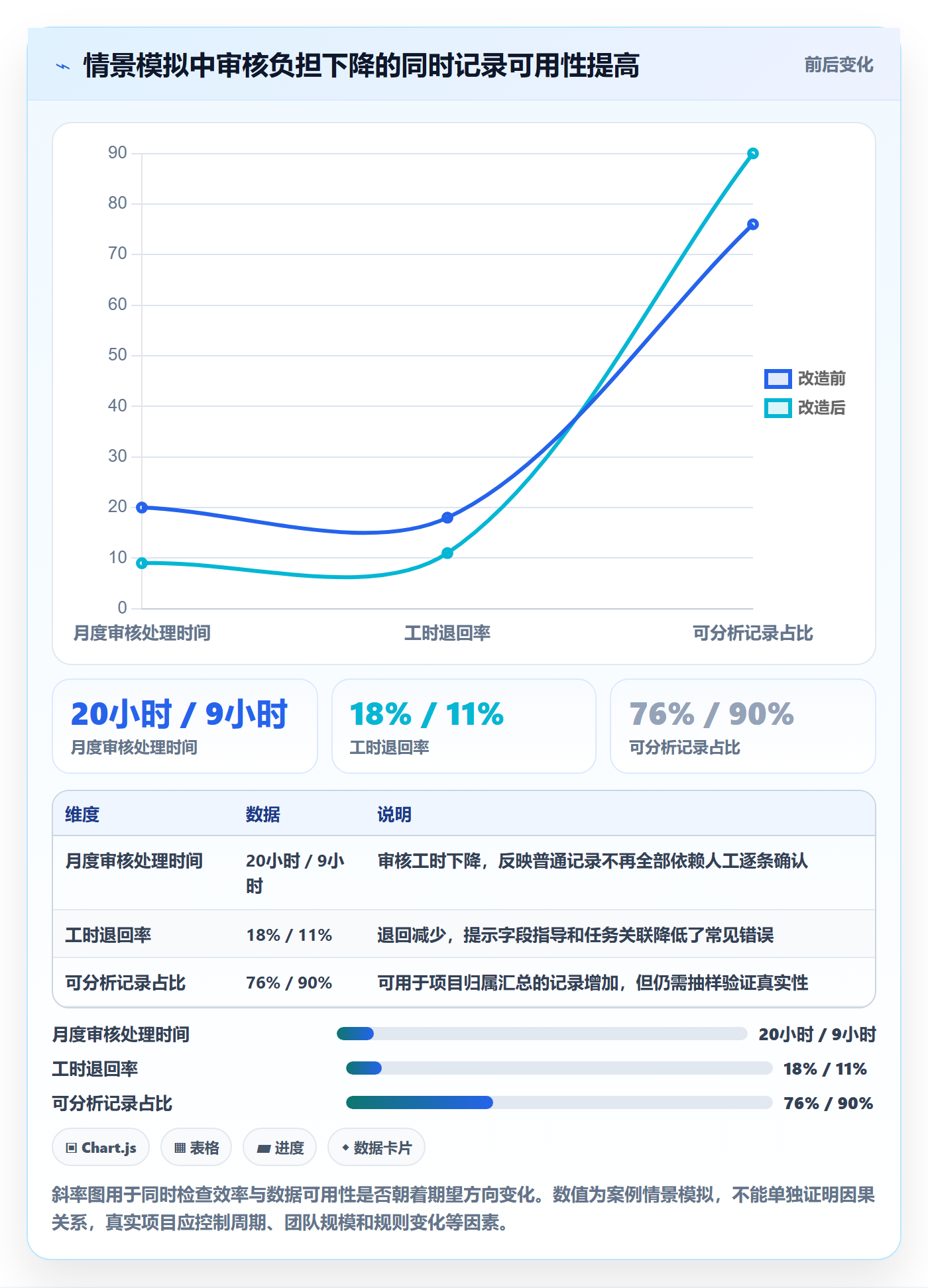The image size is (928, 1288).
Task: Click the 工时退回率 x-axis label
Action: point(447,633)
